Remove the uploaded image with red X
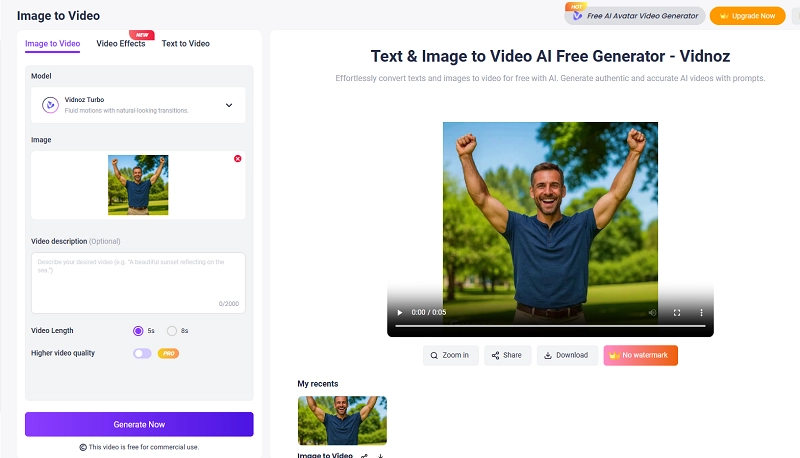This screenshot has height=458, width=800. click(237, 159)
